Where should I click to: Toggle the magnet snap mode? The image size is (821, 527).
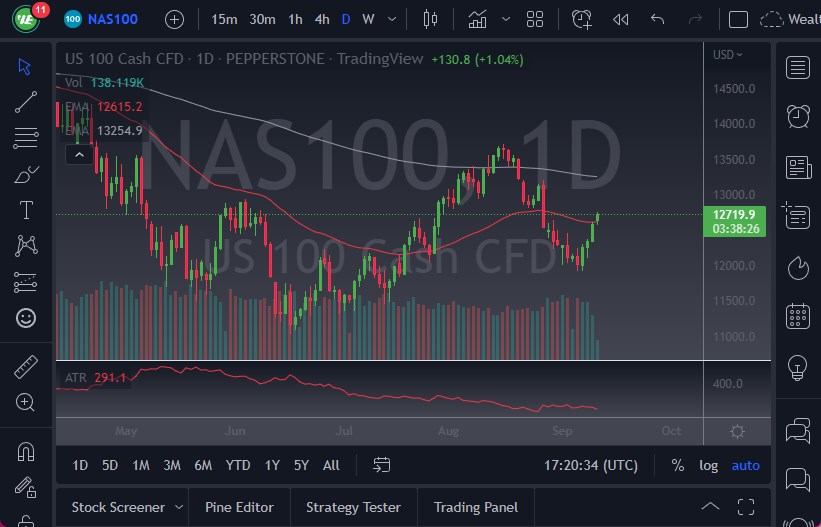coord(26,451)
